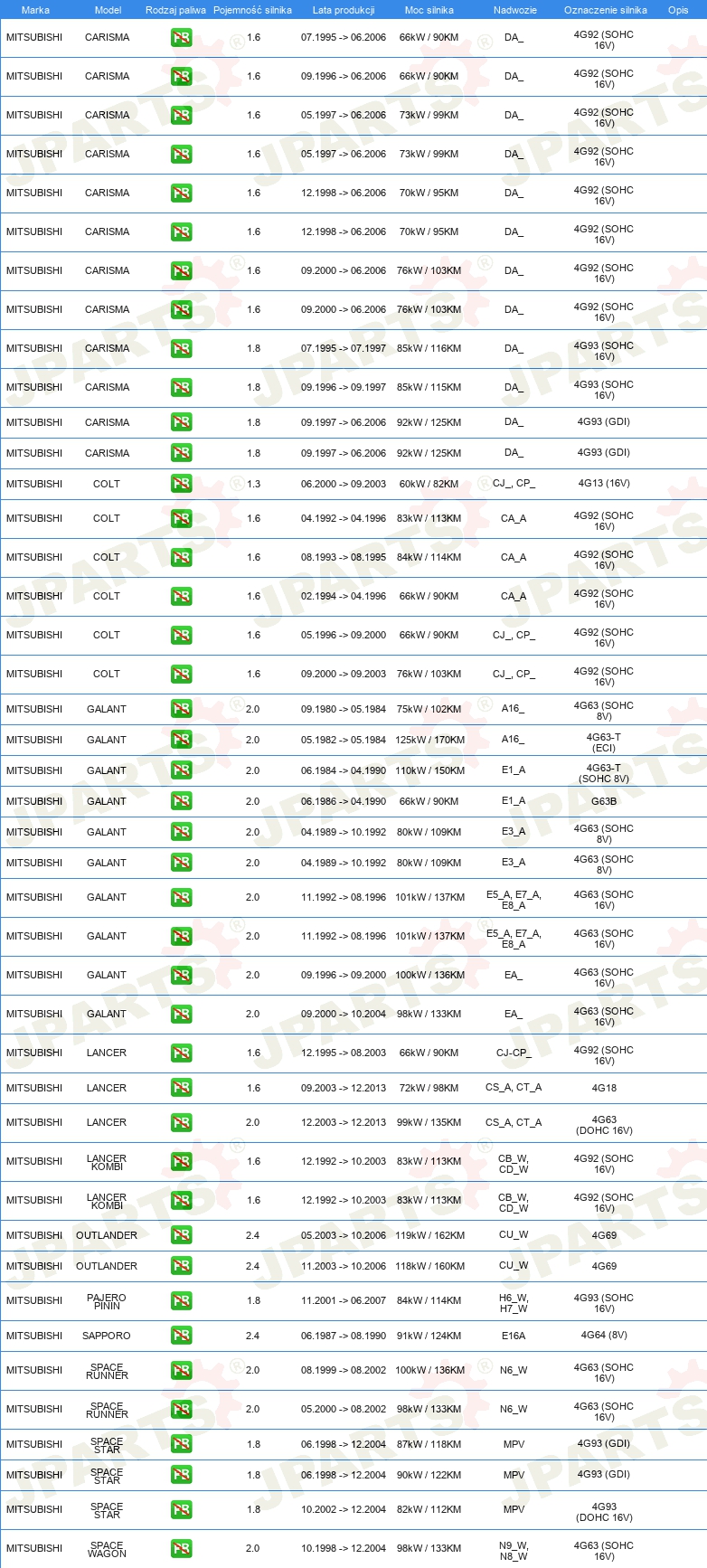The width and height of the screenshot is (707, 1568).
Task: Click the Oznaczenie silnika column header
Action: (x=605, y=10)
